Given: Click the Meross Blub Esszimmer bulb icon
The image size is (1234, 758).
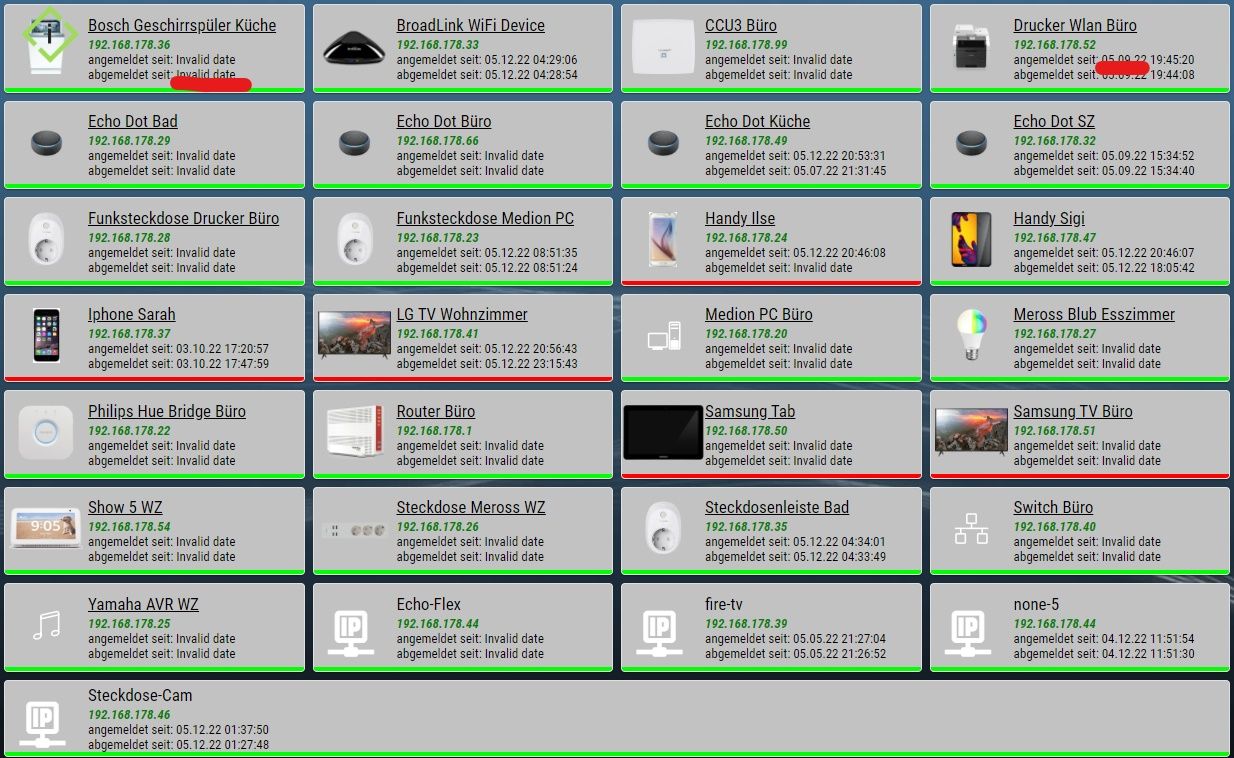Looking at the screenshot, I should pos(972,335).
